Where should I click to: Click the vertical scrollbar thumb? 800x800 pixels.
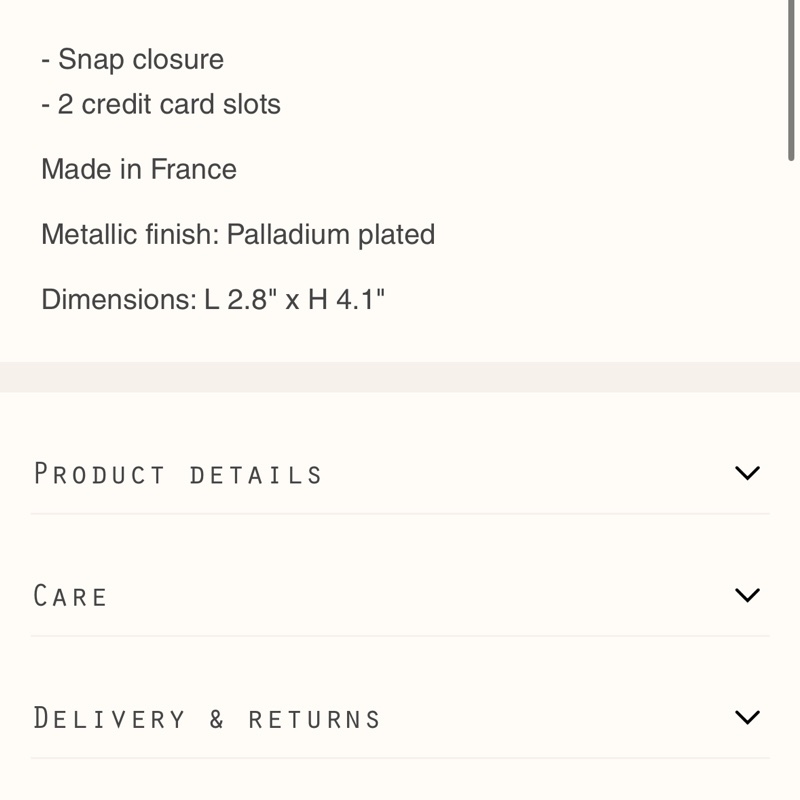click(791, 80)
